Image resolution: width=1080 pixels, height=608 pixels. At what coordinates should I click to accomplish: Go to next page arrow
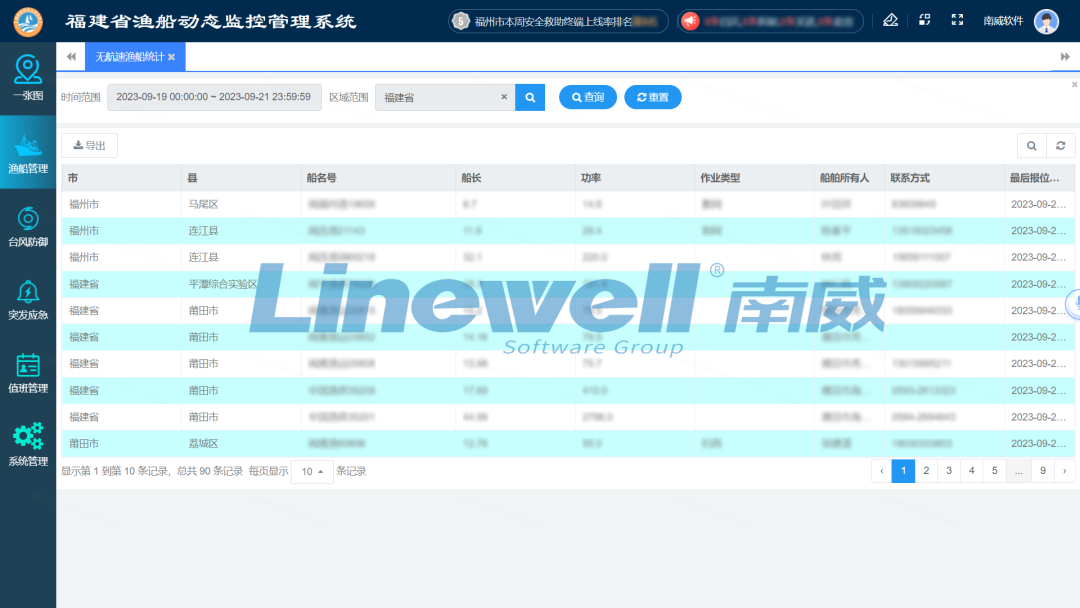coord(1064,471)
